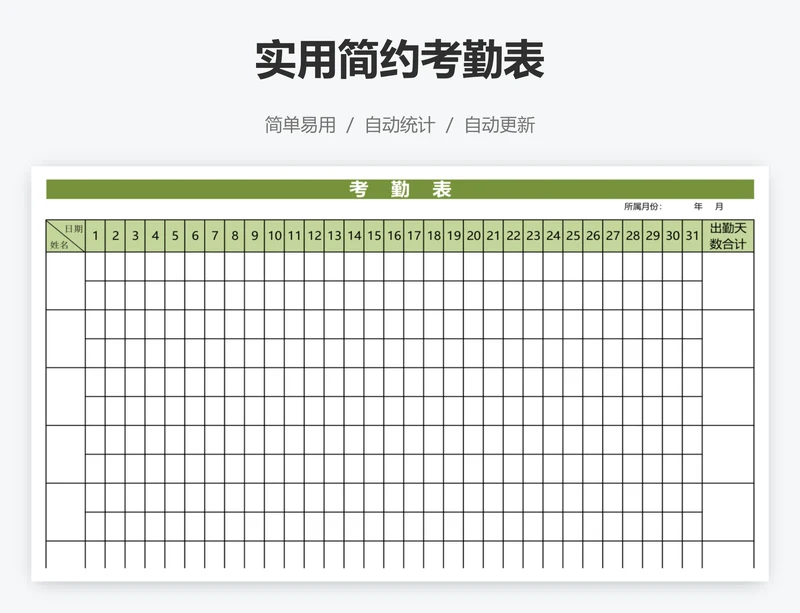
Task: Select date column header 8
Action: [x=234, y=236]
